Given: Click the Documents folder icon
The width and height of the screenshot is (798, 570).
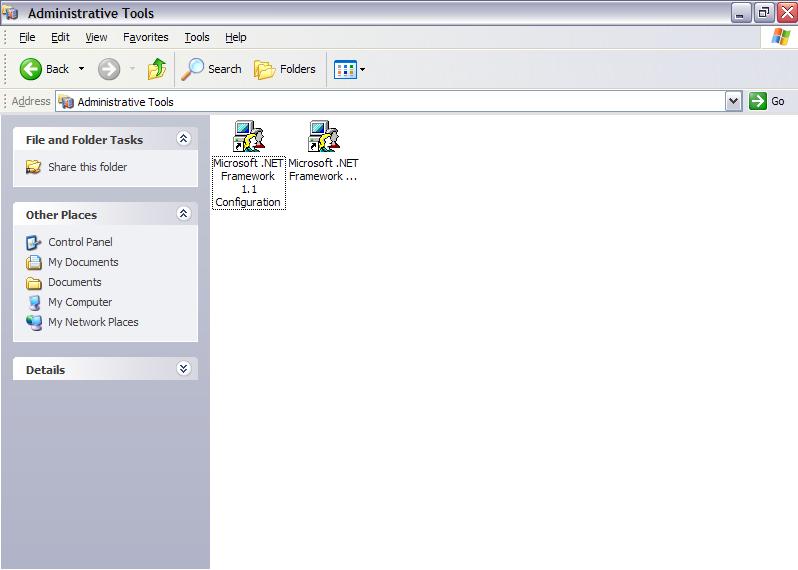Looking at the screenshot, I should point(34,282).
